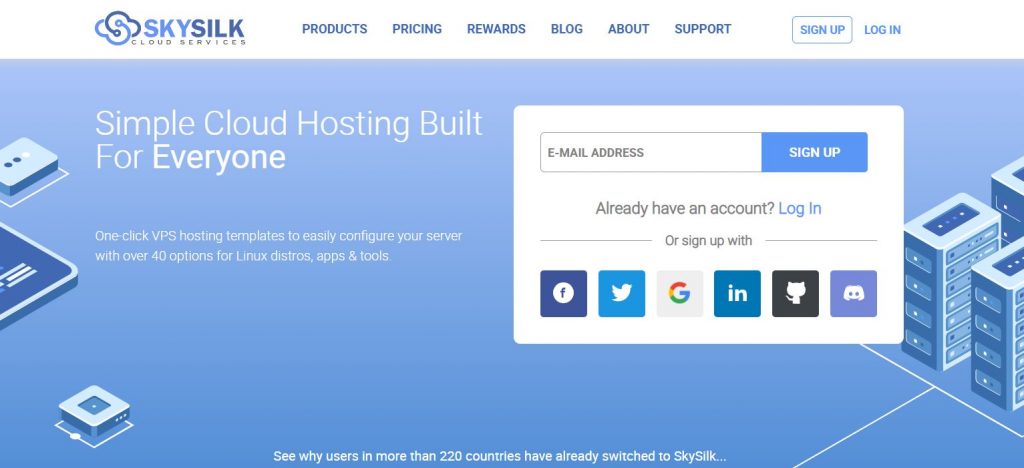Open the About menu item

click(x=628, y=29)
